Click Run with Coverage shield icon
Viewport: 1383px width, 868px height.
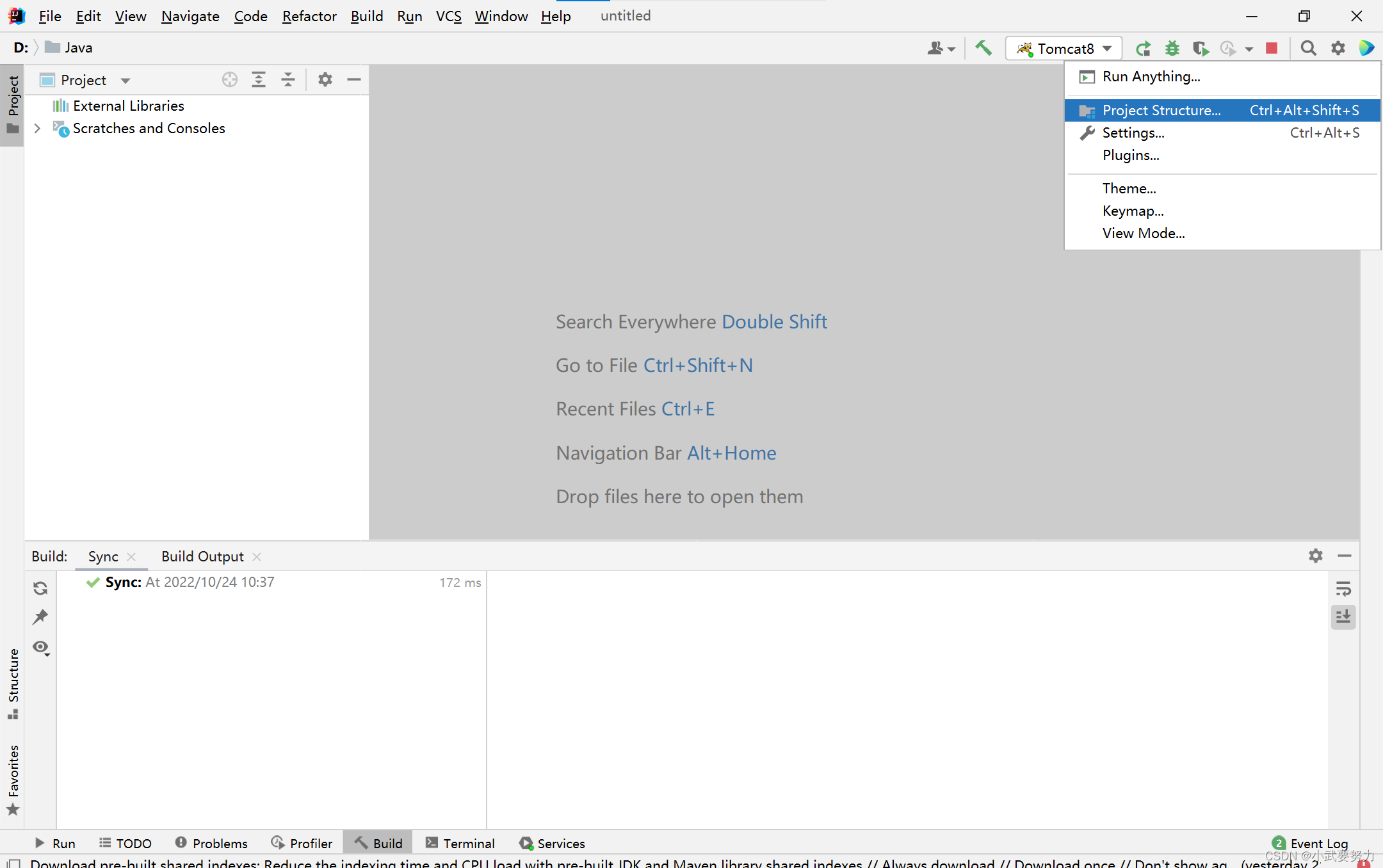pos(1200,48)
